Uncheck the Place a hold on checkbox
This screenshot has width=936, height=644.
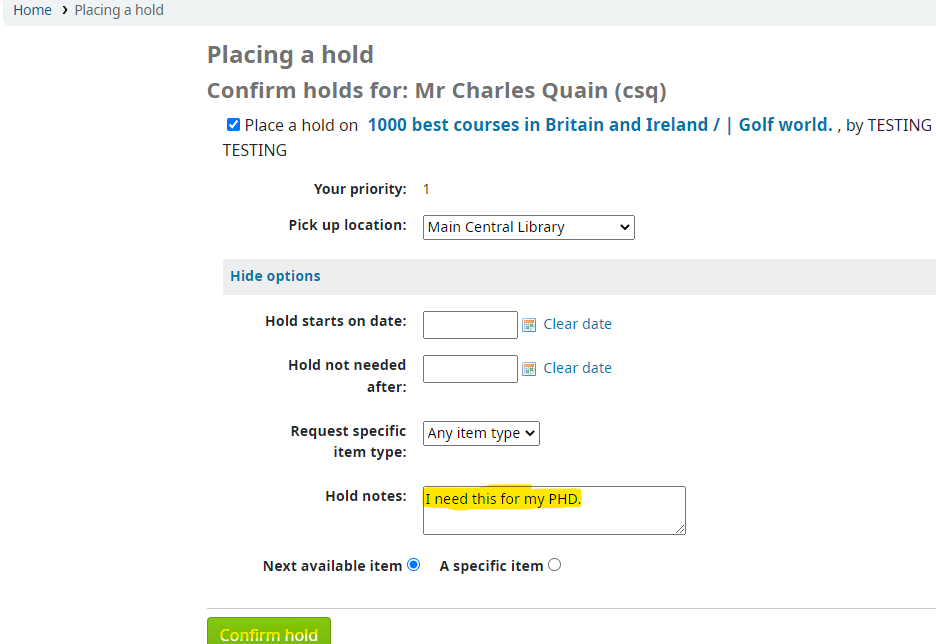(x=233, y=125)
